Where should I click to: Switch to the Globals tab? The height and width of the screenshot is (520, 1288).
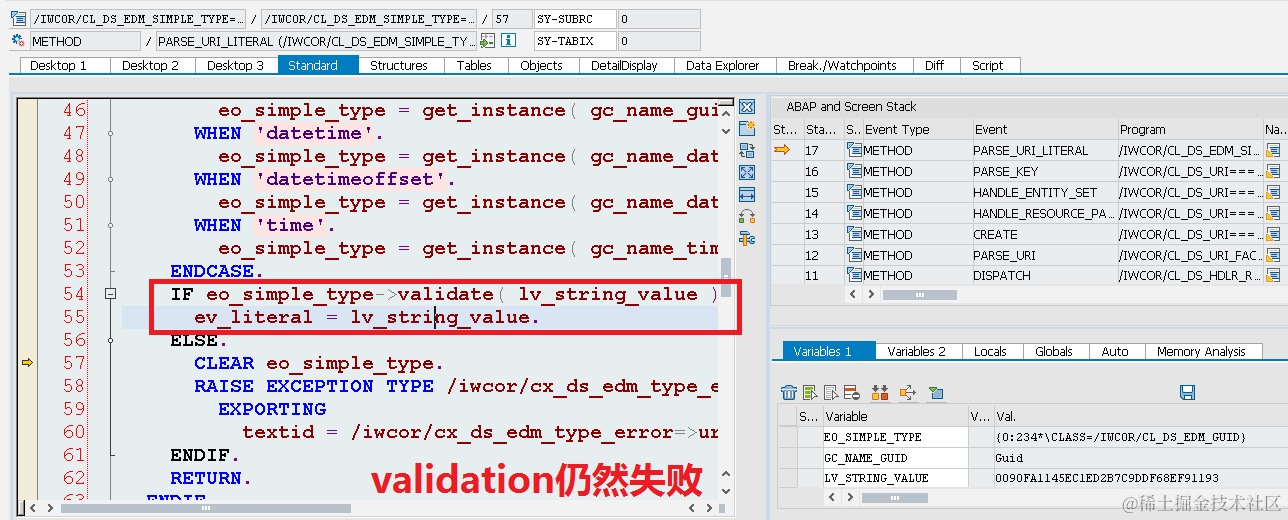(1054, 351)
